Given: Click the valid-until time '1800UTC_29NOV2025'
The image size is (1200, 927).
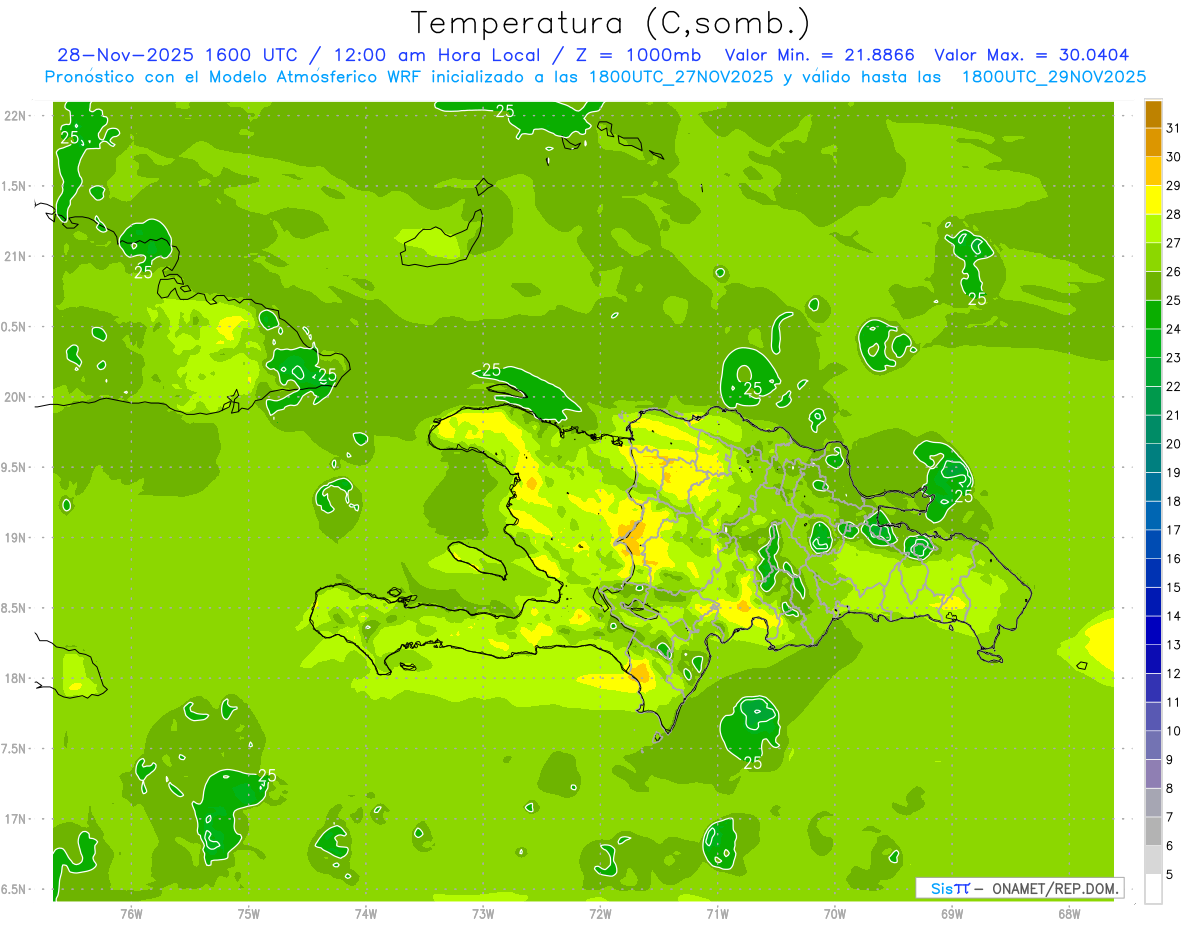Looking at the screenshot, I should pyautogui.click(x=1053, y=77).
